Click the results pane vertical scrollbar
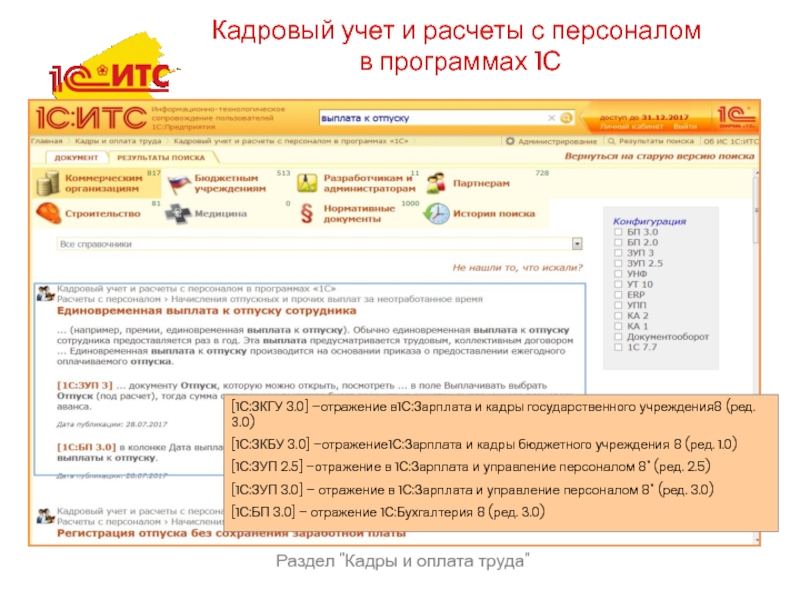 point(757,211)
